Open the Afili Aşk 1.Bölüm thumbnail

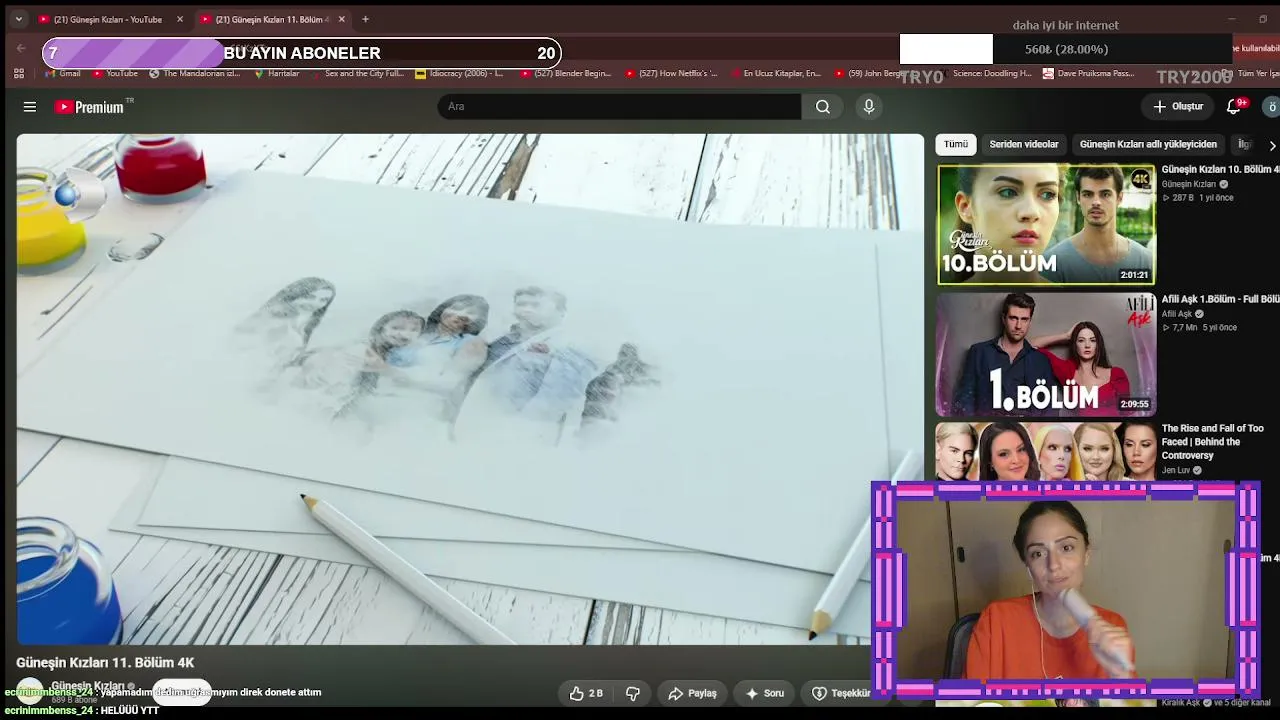point(1046,354)
